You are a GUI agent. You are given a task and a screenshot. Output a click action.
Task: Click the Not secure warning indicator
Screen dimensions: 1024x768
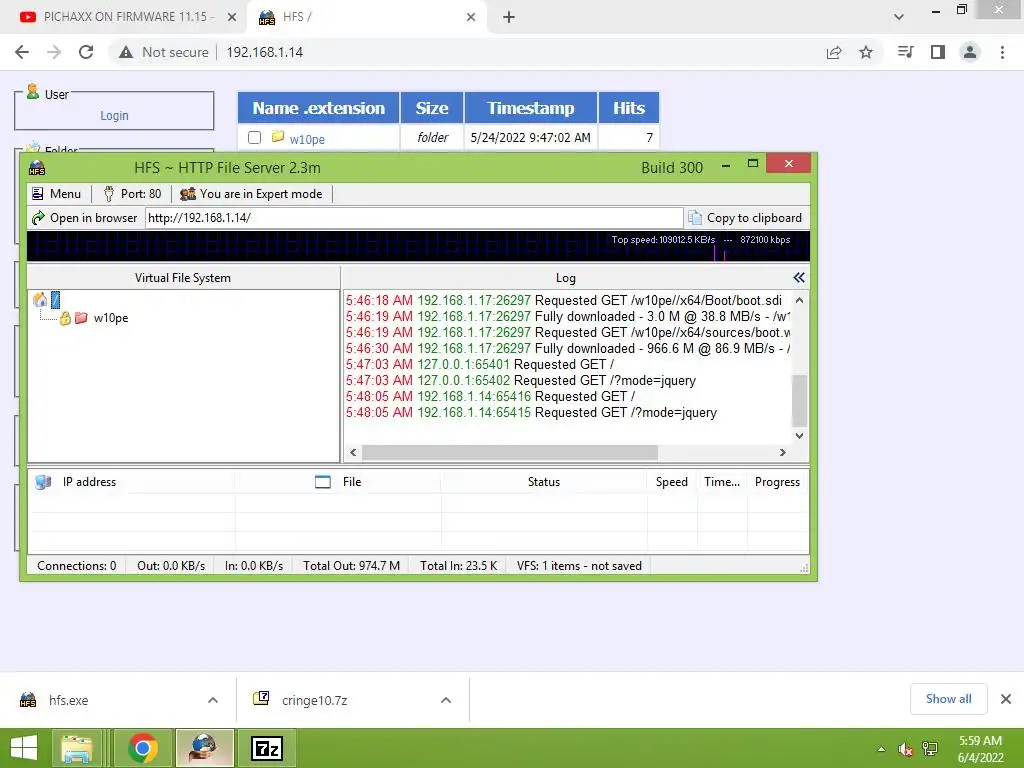[163, 52]
